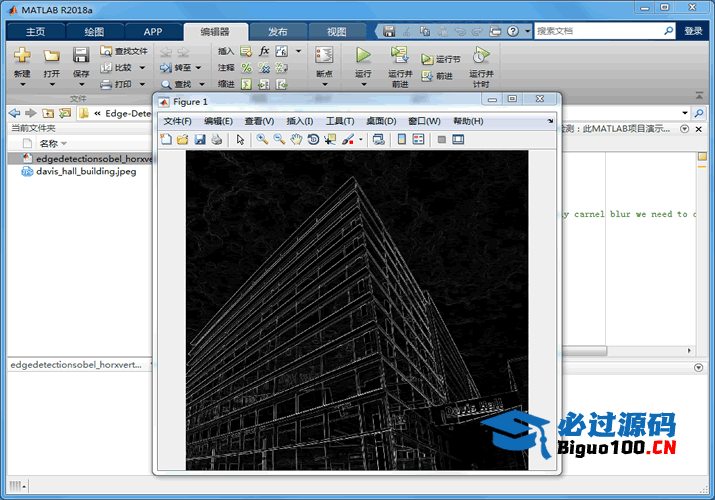Screen dimensions: 715x500
Task: Click the Data Cursor tool
Action: pyautogui.click(x=330, y=139)
